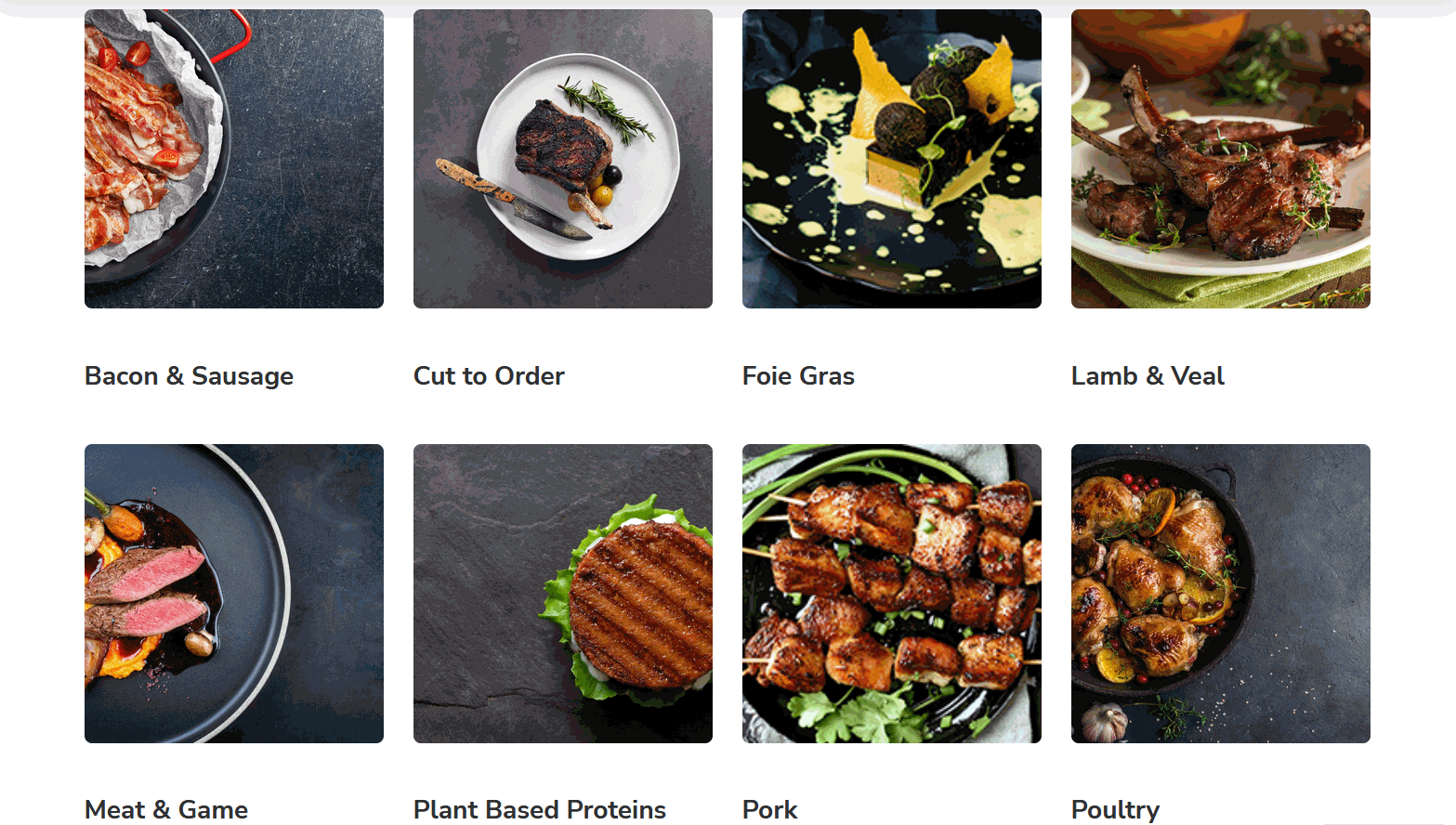
Task: Click the grilled patty in Plant Based photo
Action: [641, 605]
